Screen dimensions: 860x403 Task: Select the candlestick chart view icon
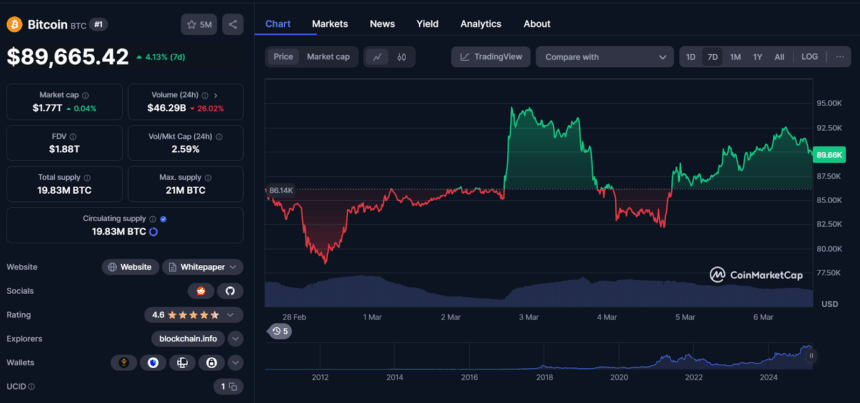tap(401, 57)
